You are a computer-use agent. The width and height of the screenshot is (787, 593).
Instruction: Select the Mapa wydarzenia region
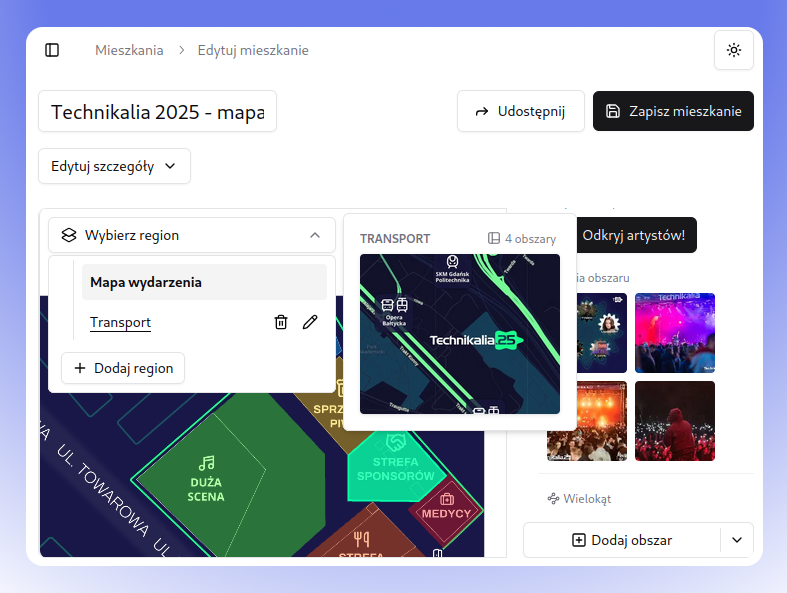click(204, 282)
